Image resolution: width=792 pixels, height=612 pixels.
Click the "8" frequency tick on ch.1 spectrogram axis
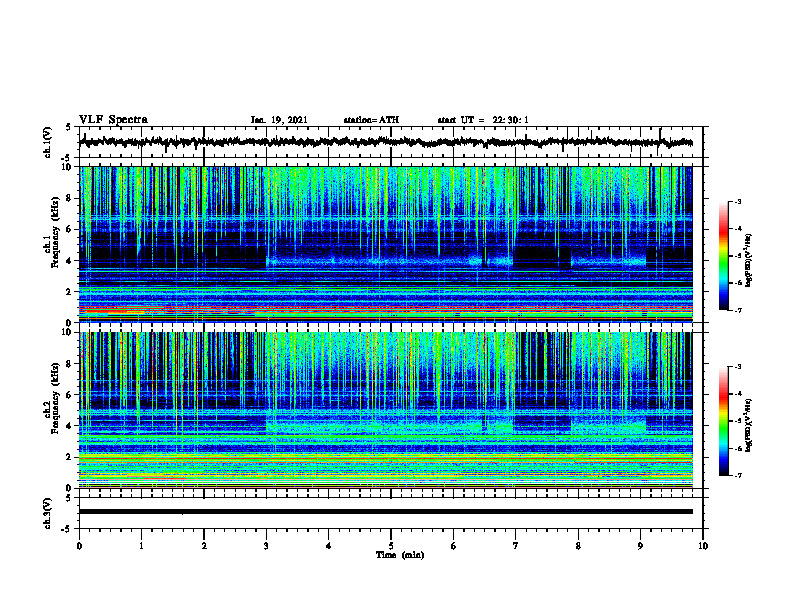pos(70,198)
